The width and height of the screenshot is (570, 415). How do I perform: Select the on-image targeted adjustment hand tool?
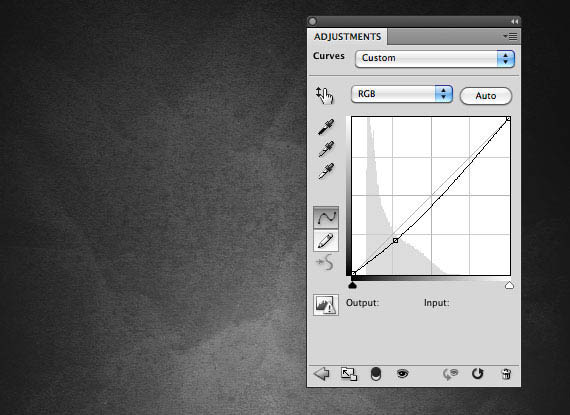coord(325,95)
